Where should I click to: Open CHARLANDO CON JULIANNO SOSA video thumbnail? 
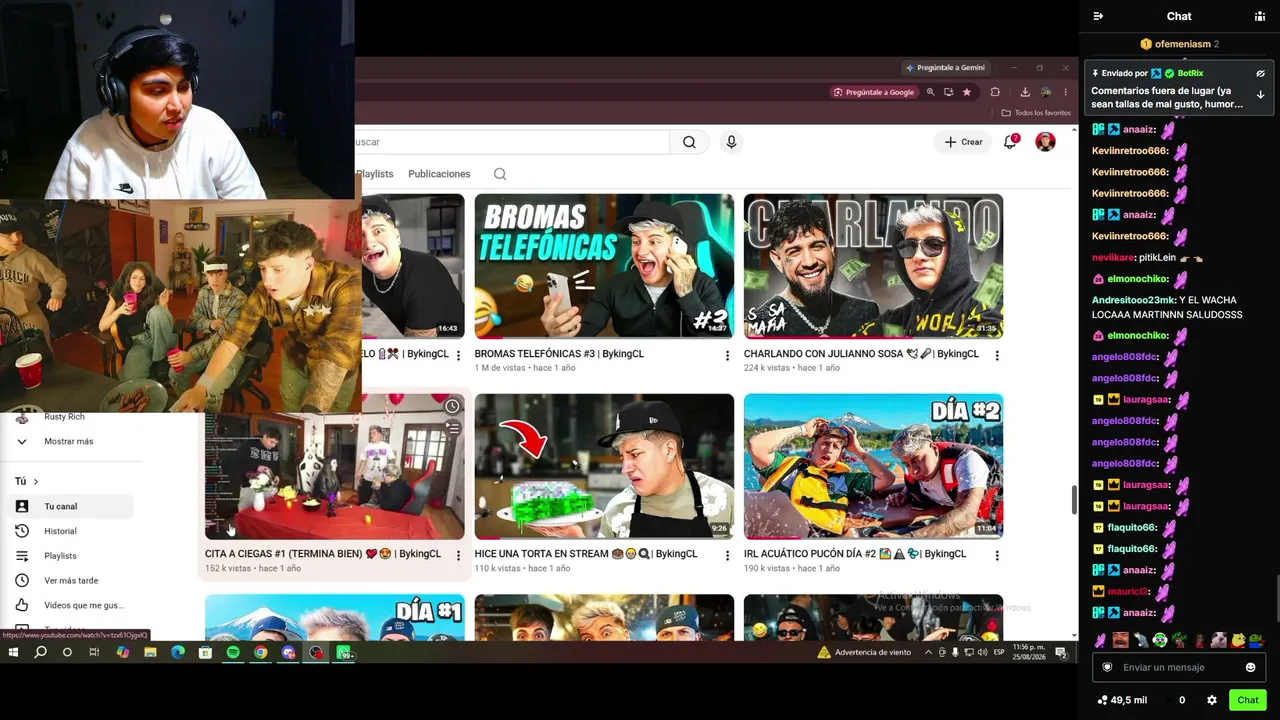pos(873,266)
